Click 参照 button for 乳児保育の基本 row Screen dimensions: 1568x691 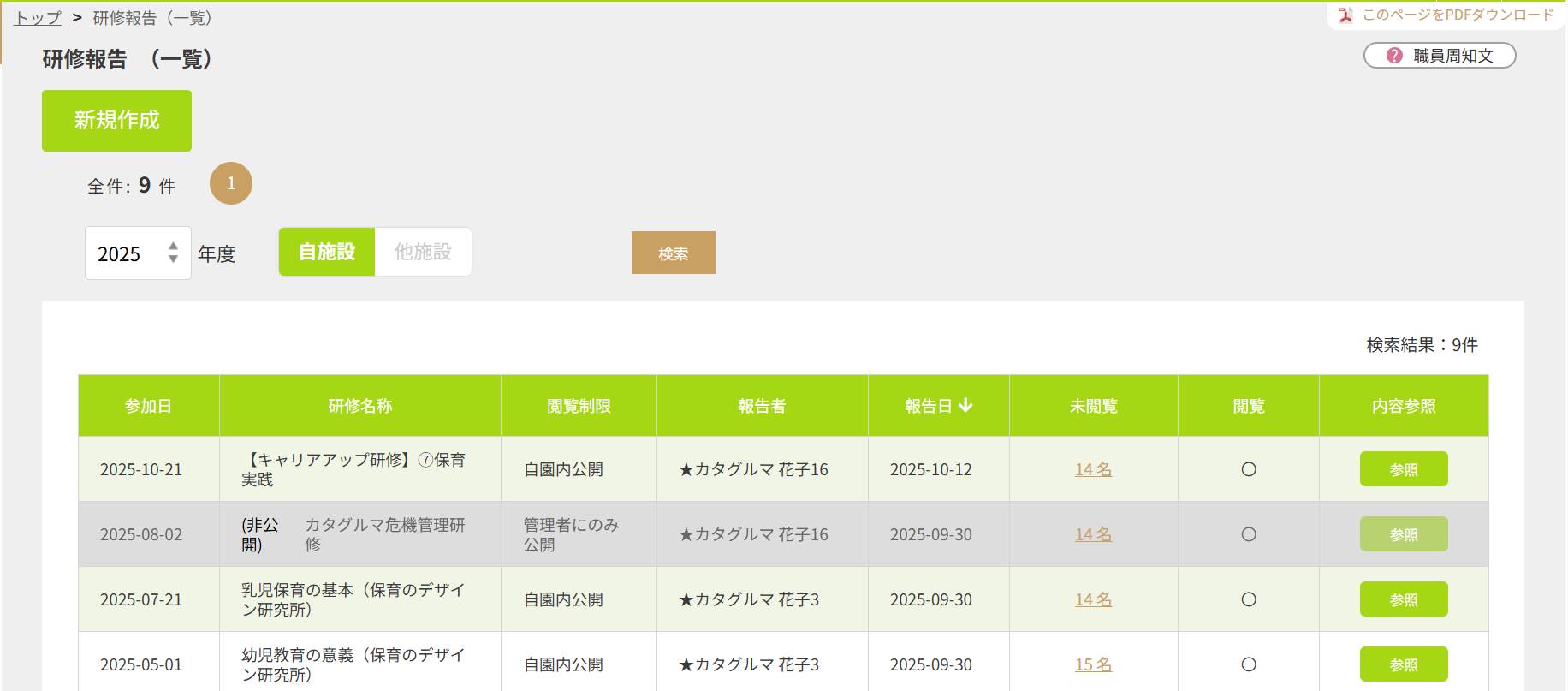pos(1403,599)
